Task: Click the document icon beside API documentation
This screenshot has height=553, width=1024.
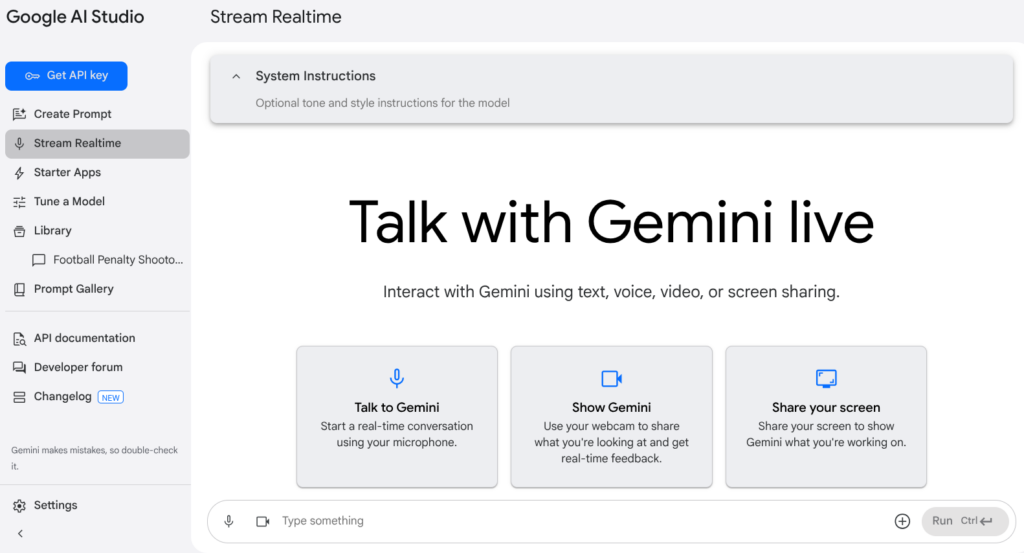Action: pyautogui.click(x=20, y=339)
